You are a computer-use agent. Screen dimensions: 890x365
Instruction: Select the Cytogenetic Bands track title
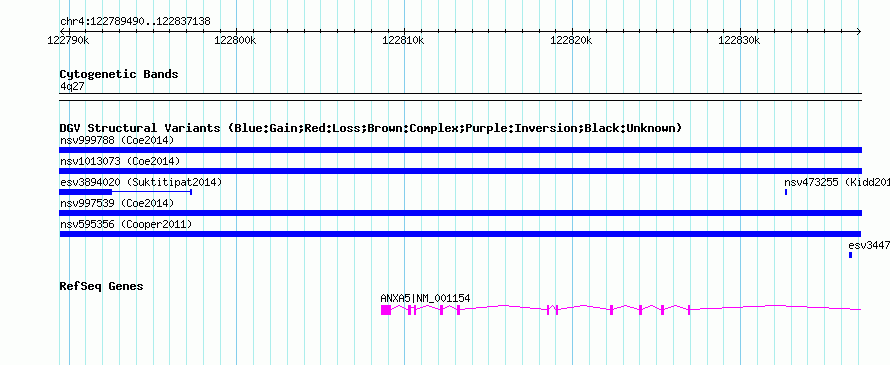(119, 74)
